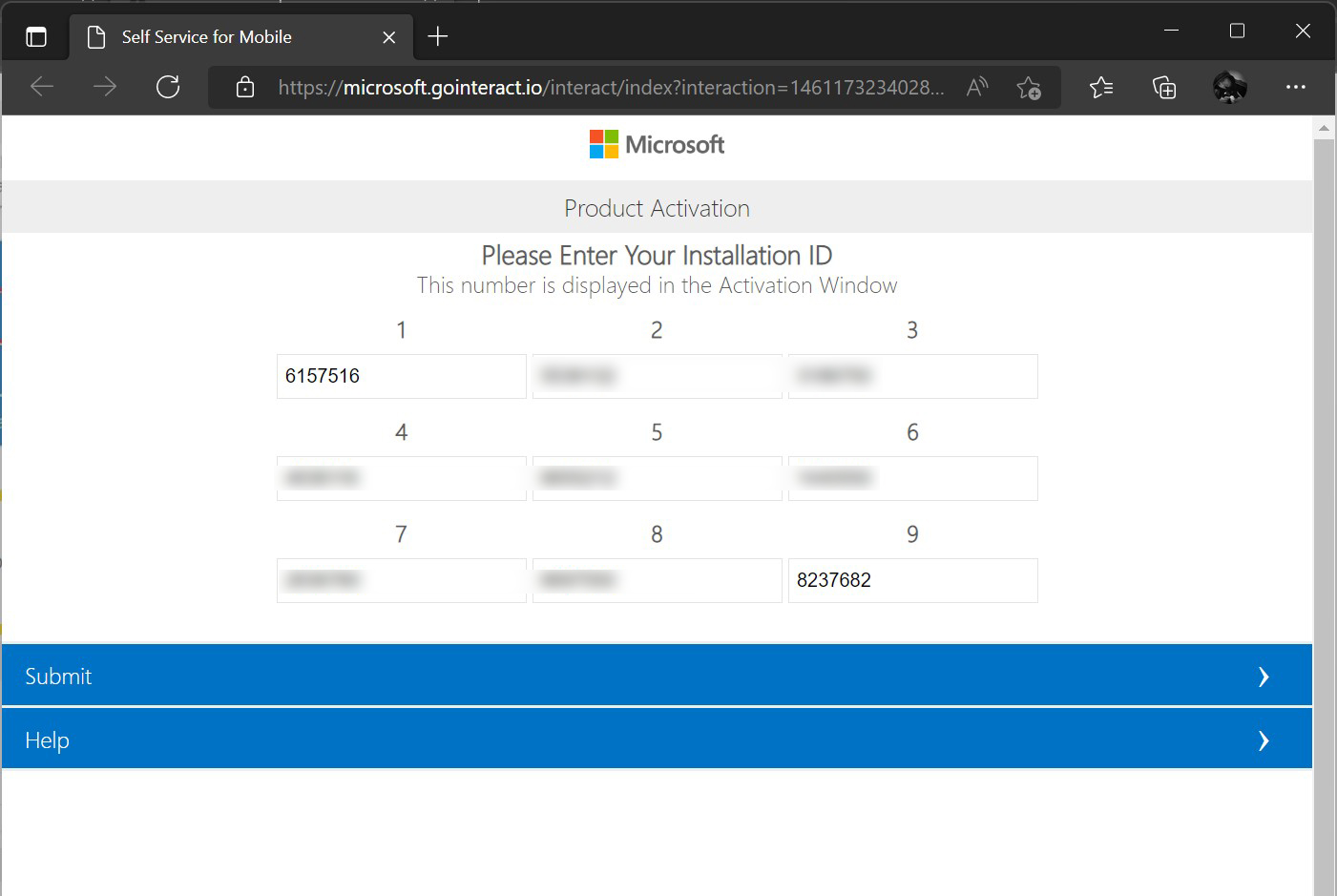Open a new browser tab
Image resolution: width=1337 pixels, height=896 pixels.
pyautogui.click(x=438, y=36)
